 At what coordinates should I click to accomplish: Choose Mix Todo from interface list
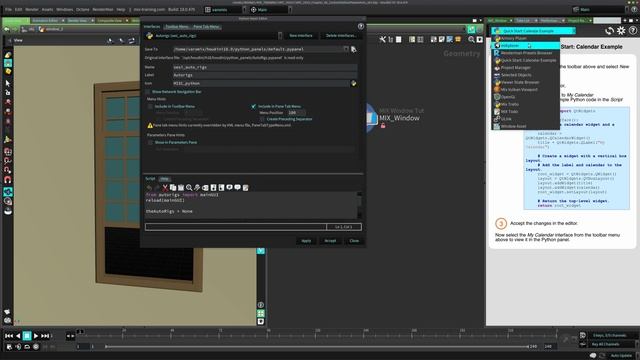pyautogui.click(x=526, y=112)
